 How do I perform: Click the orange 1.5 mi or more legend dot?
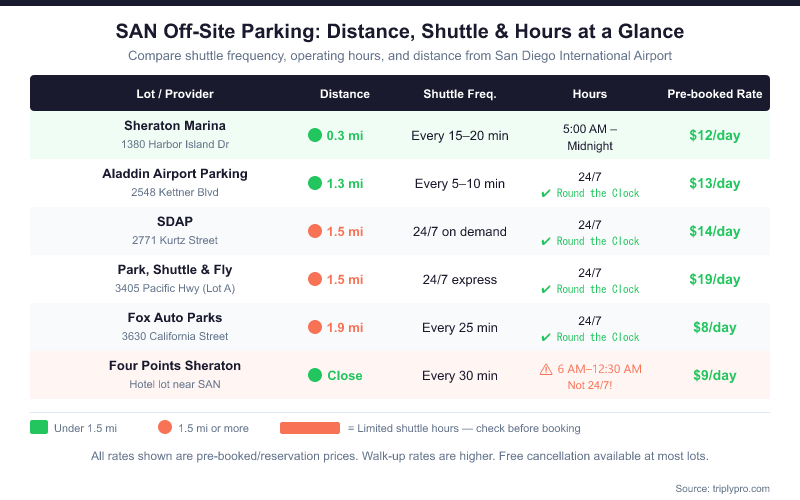165,428
